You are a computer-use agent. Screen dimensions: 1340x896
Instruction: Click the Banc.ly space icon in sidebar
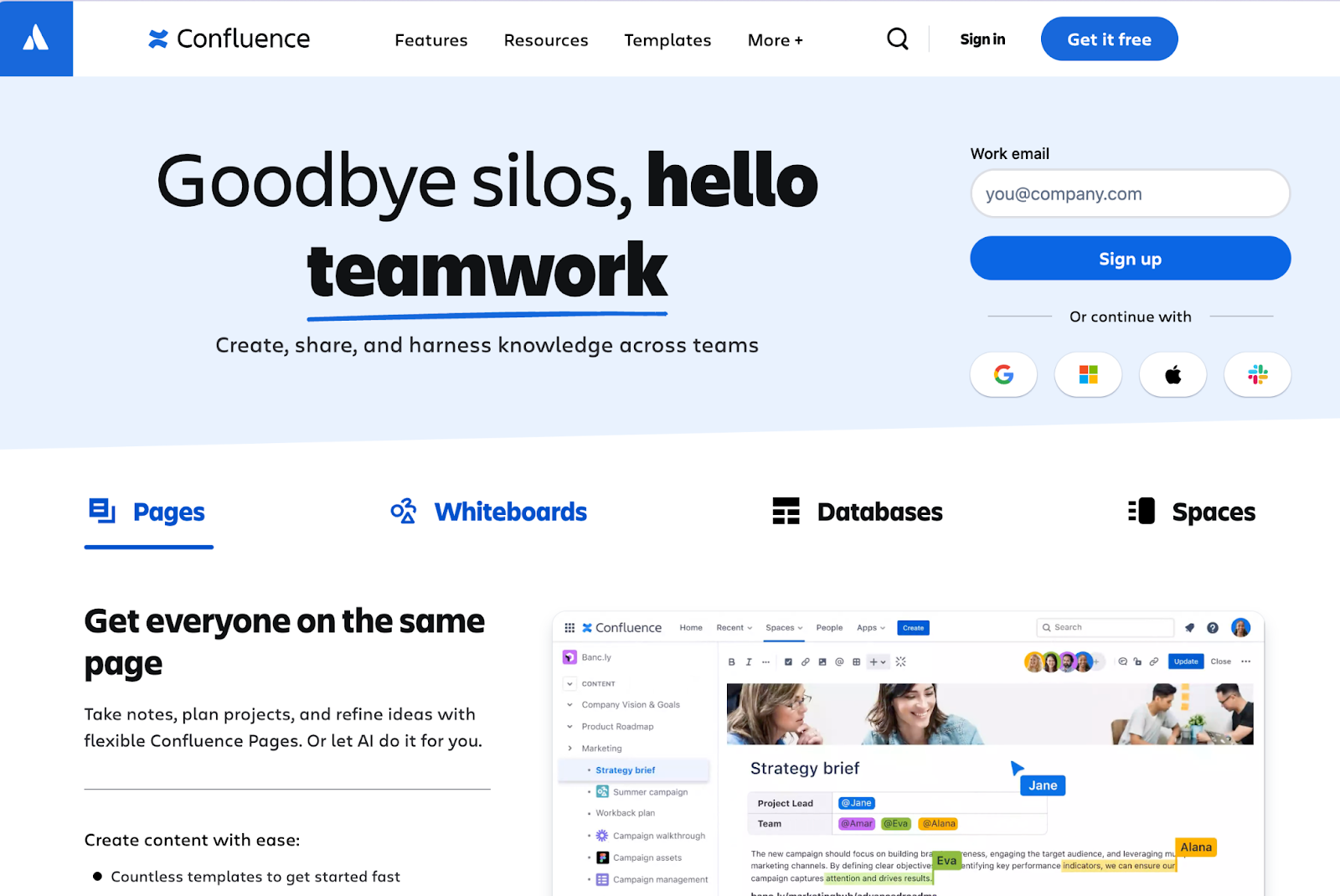coord(569,657)
